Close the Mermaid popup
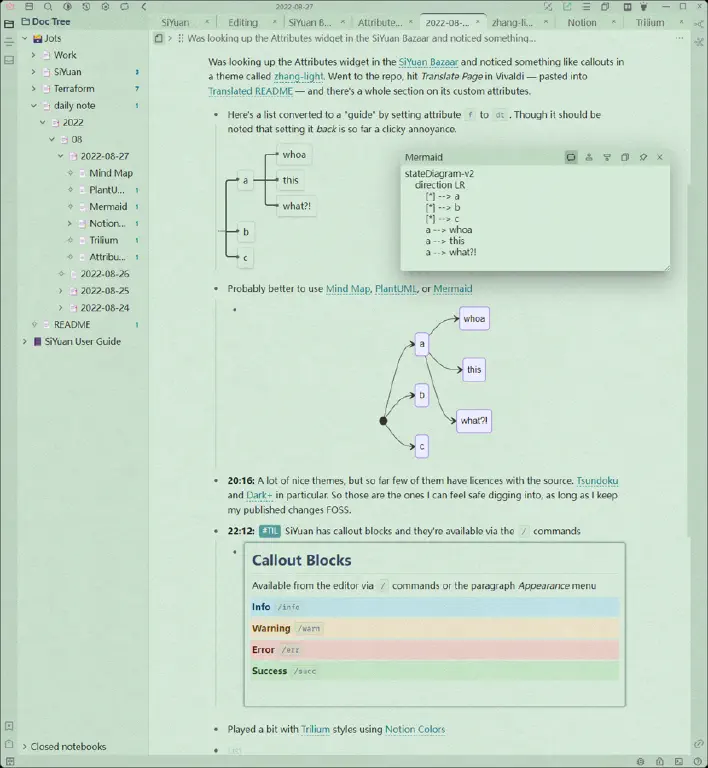The width and height of the screenshot is (708, 768). tap(660, 157)
